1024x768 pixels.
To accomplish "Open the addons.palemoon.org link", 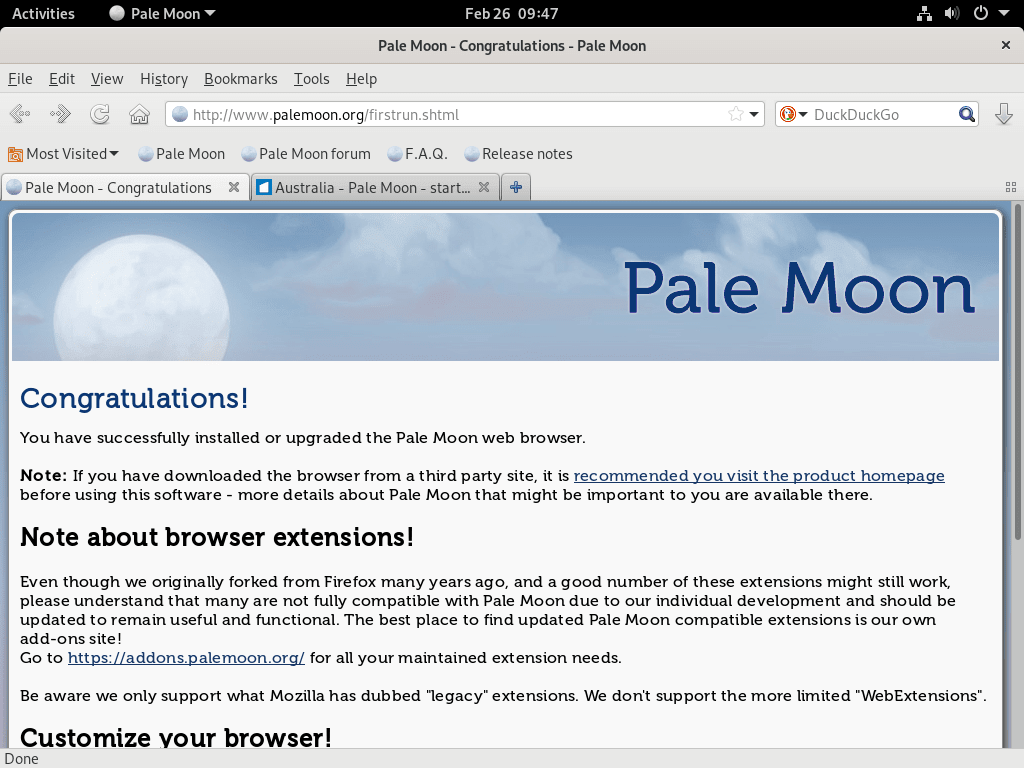I will pos(186,658).
